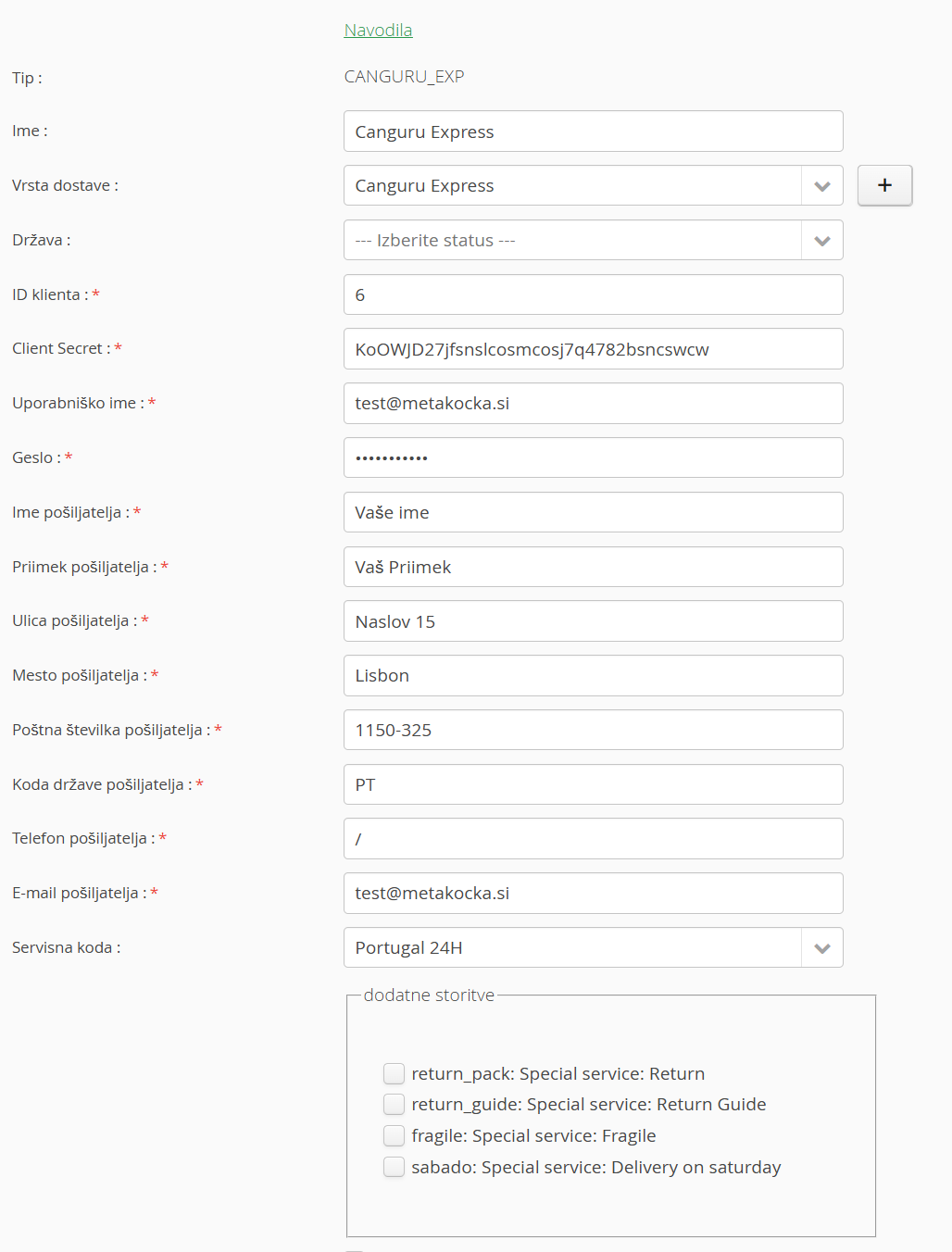Viewport: 952px width, 1252px height.
Task: Expand the Vrsta dostave dropdown arrow
Action: pyautogui.click(x=821, y=186)
